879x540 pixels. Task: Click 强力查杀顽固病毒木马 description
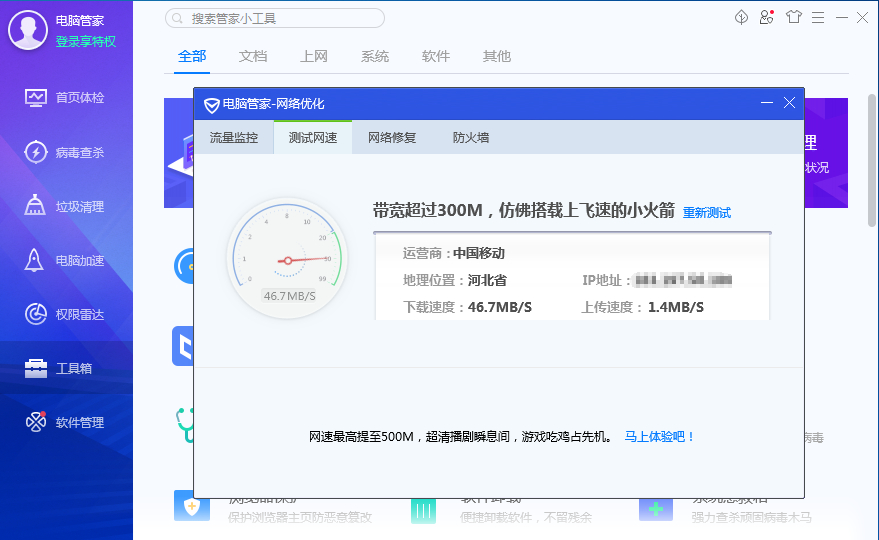coord(752,518)
